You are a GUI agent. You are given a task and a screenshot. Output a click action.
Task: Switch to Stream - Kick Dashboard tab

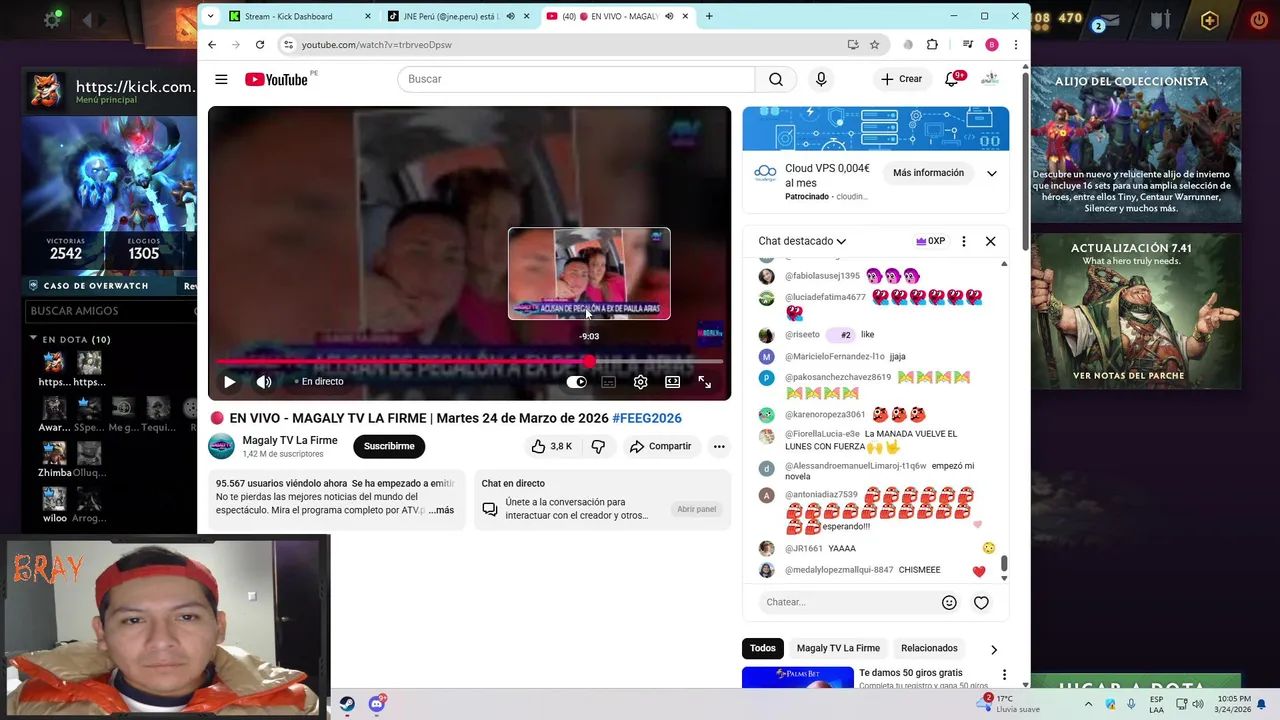(x=300, y=16)
